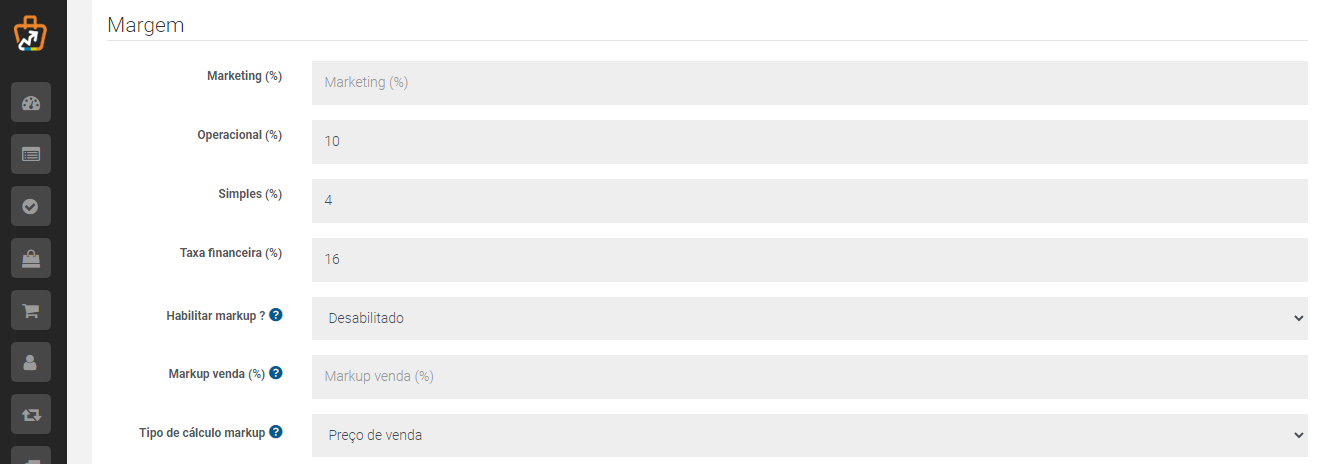Select the Operacional (%) field containing 10

tap(810, 142)
